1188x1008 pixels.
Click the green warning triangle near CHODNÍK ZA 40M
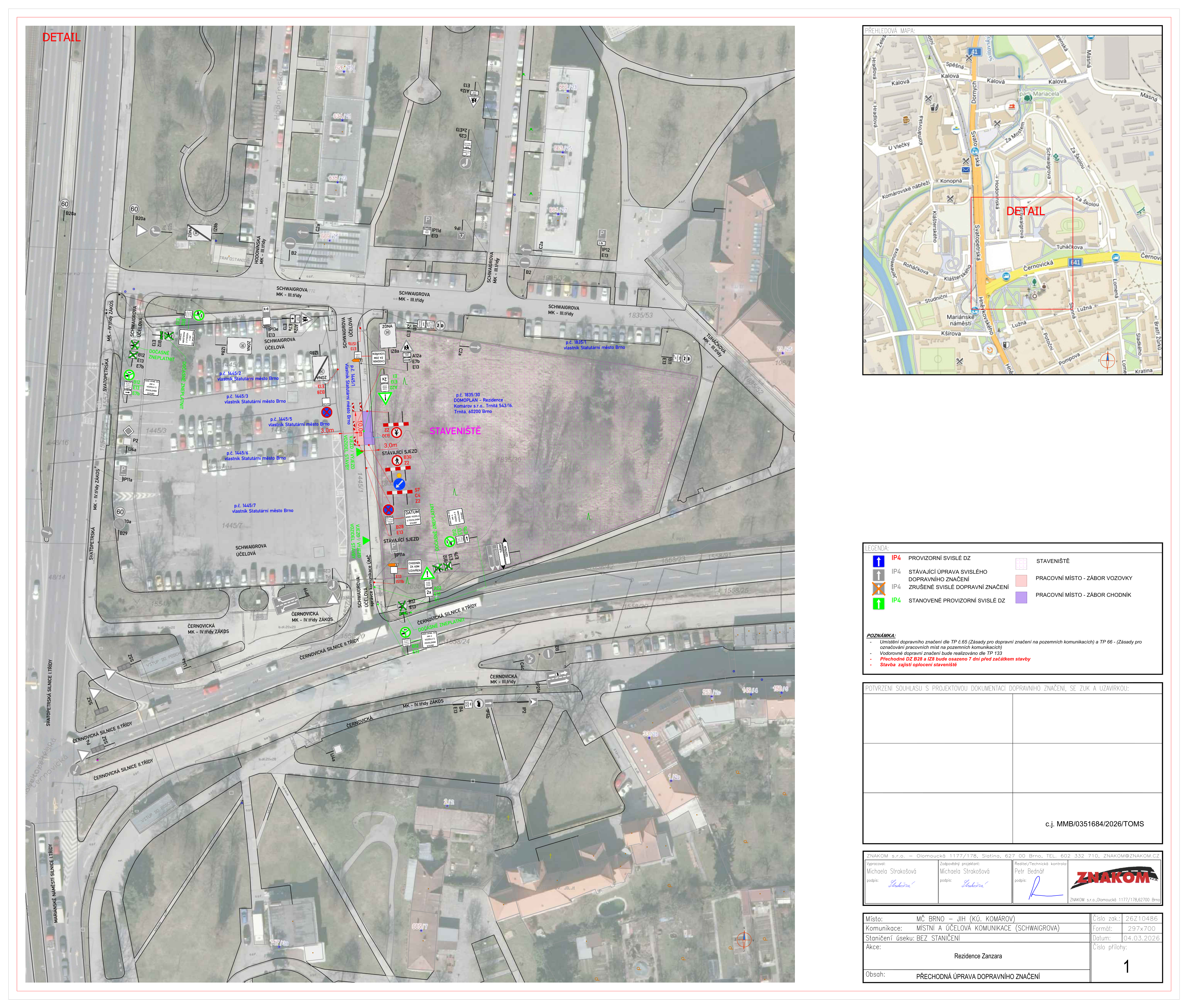point(427,573)
